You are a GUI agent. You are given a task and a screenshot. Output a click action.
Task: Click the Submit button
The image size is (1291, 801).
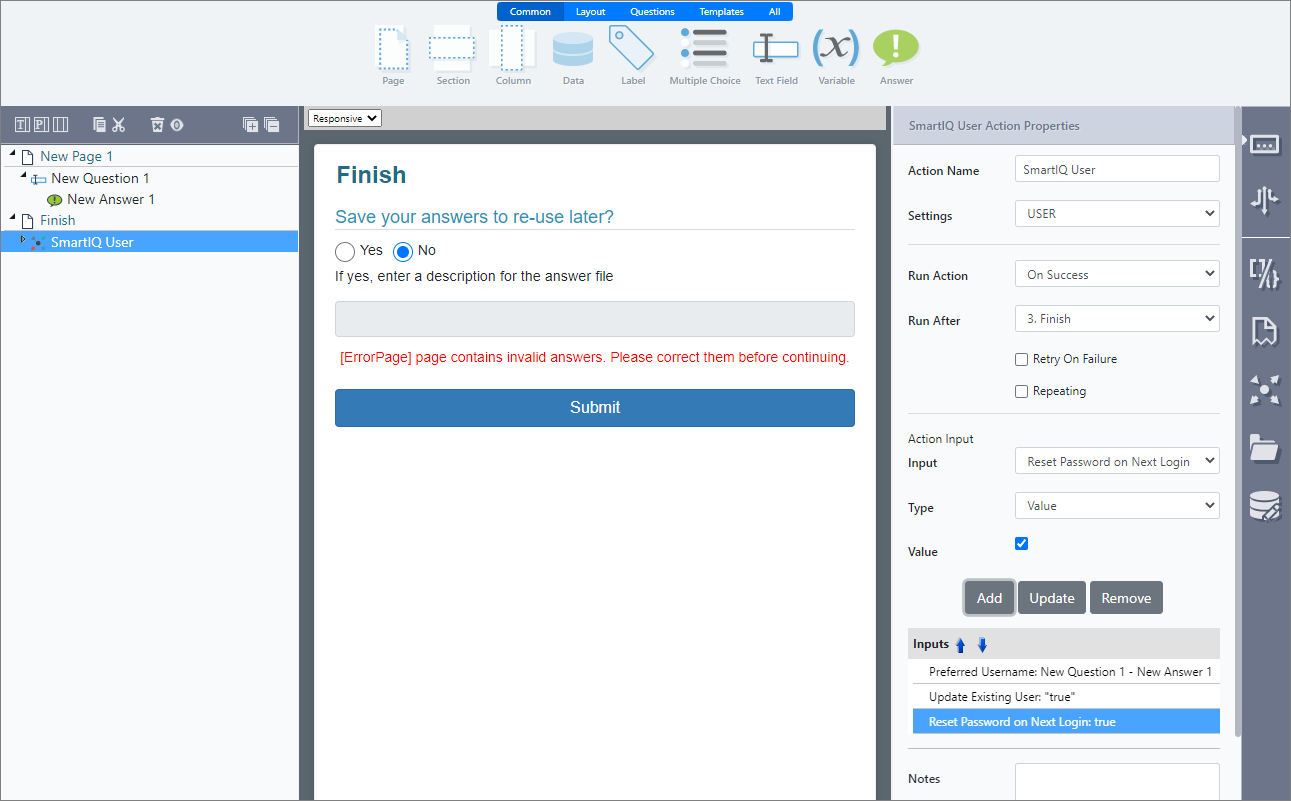point(595,408)
